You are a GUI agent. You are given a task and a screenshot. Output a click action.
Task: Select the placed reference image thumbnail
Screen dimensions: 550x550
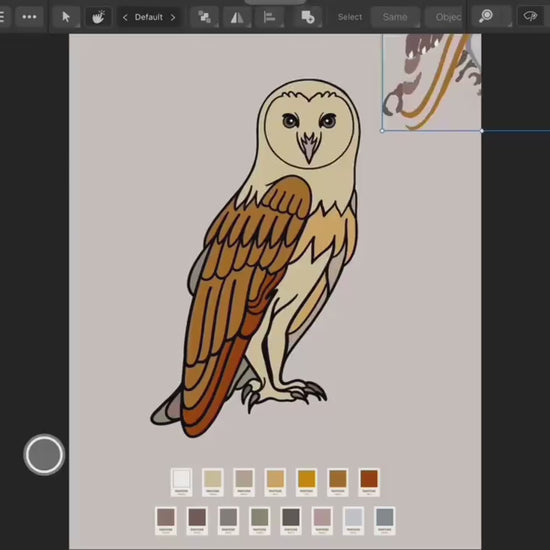coord(431,82)
